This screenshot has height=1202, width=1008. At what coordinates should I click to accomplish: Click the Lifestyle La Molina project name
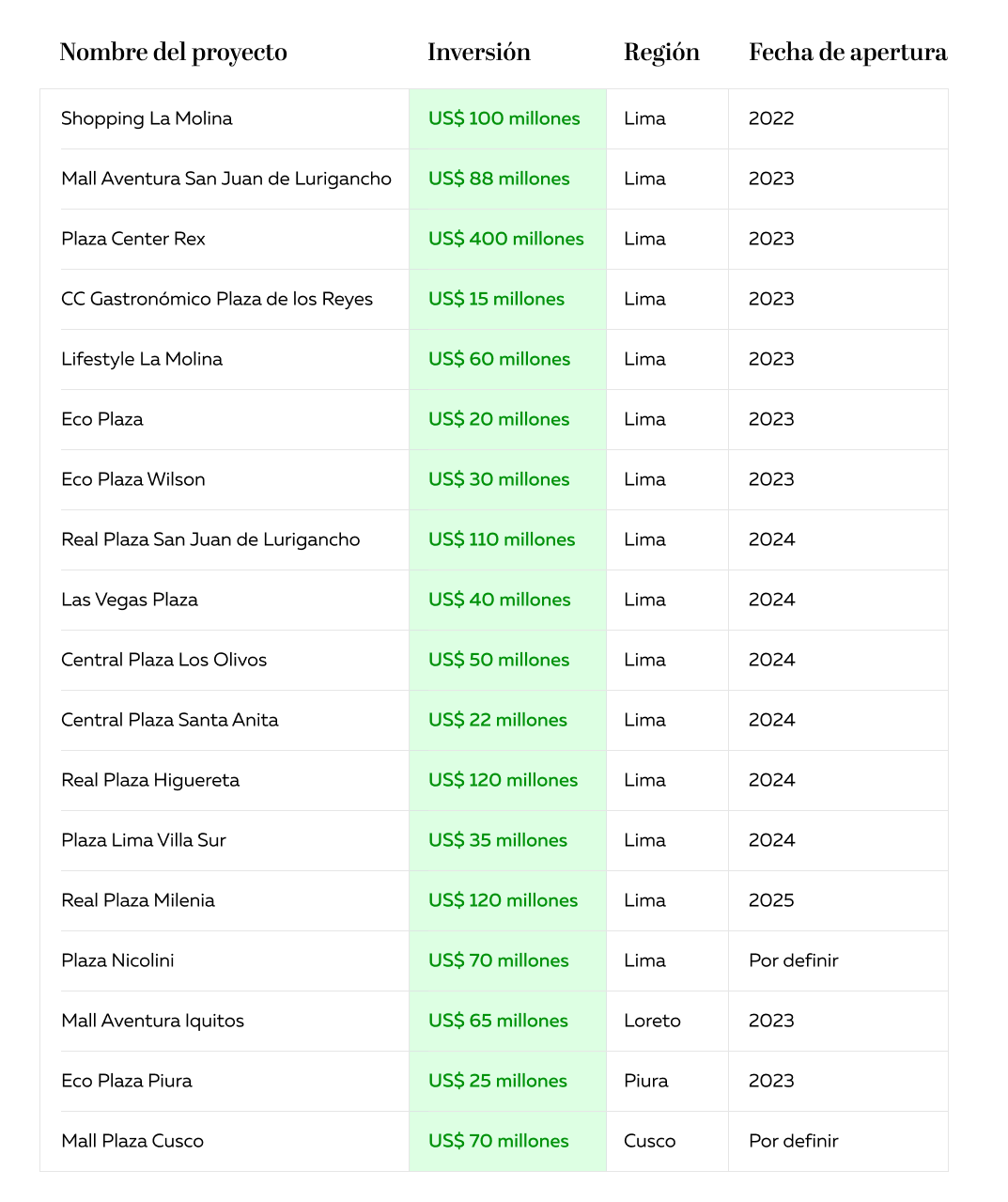(x=141, y=359)
